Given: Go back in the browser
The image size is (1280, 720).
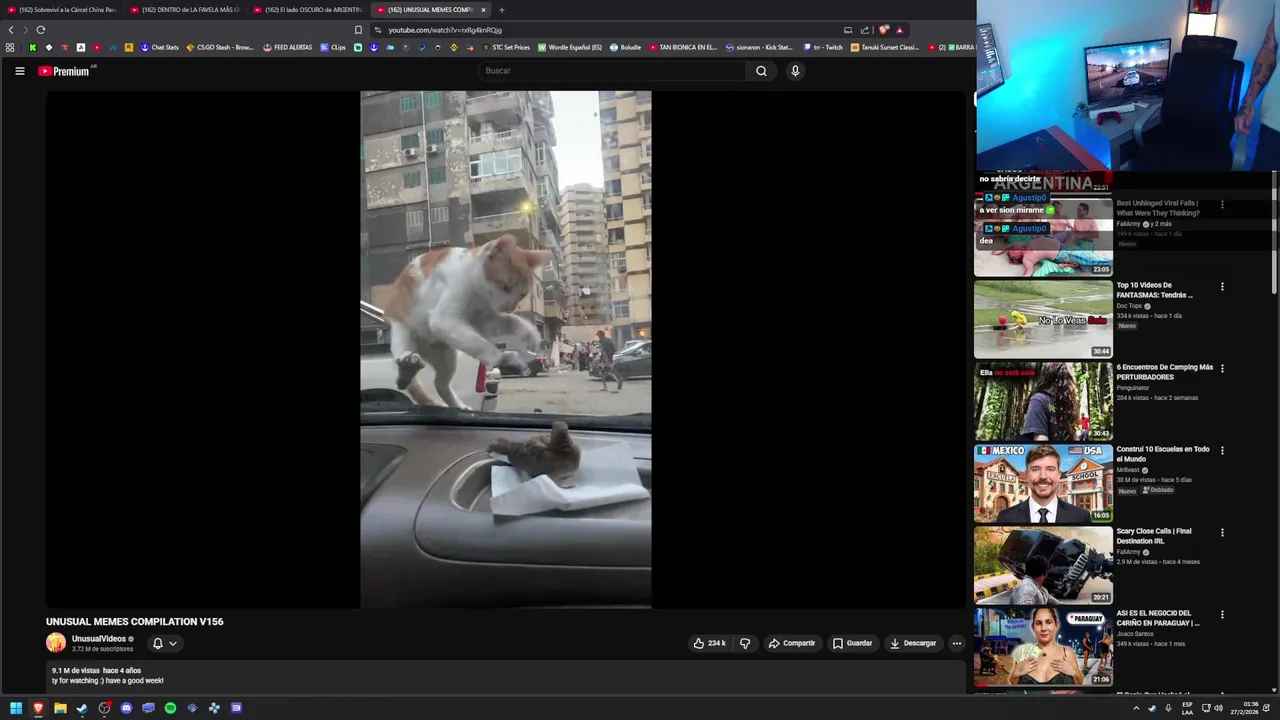Looking at the screenshot, I should pos(11,30).
